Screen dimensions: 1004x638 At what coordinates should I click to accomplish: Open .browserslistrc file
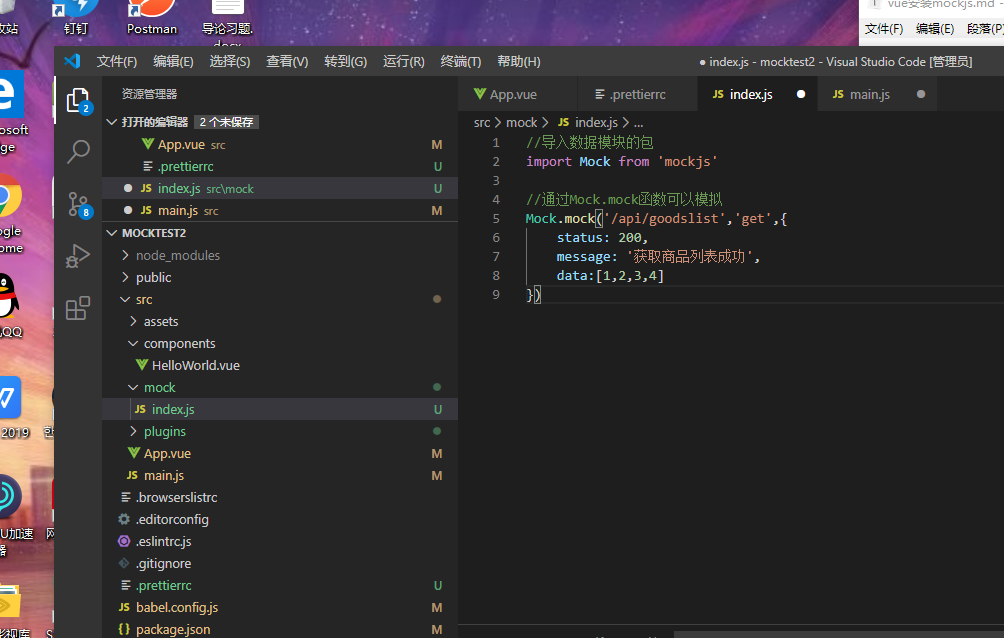pos(280,497)
